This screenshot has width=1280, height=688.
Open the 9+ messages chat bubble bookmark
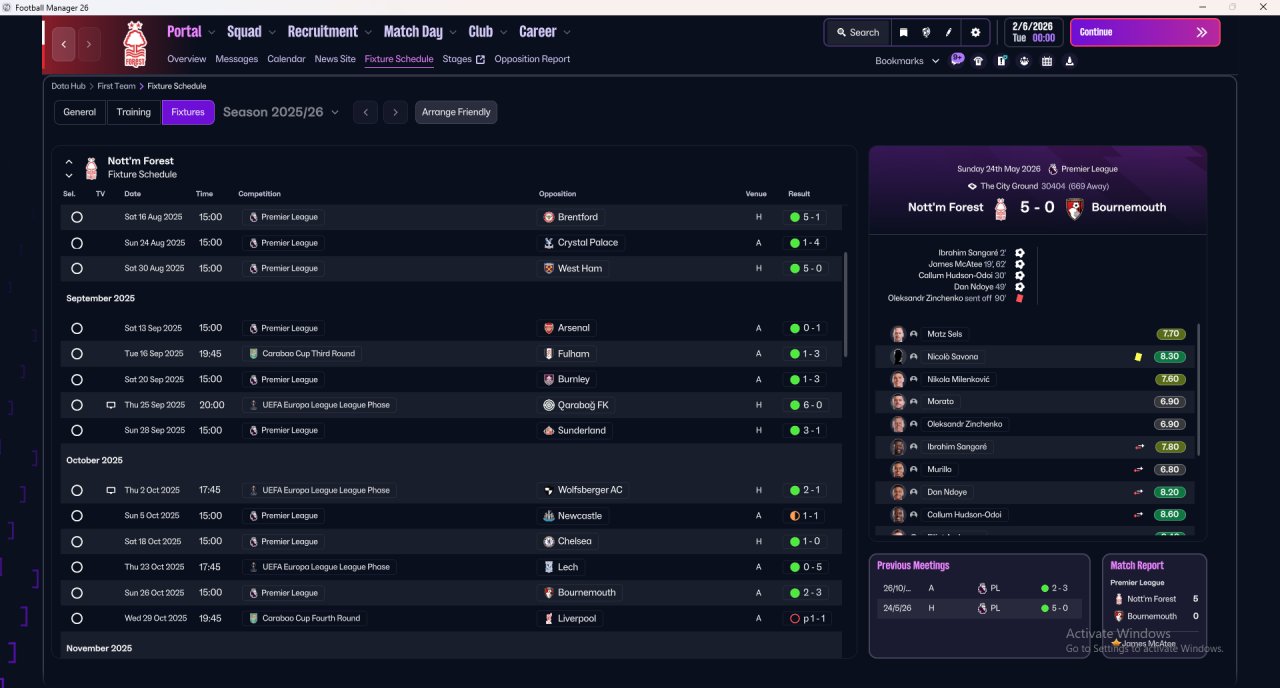(x=957, y=60)
